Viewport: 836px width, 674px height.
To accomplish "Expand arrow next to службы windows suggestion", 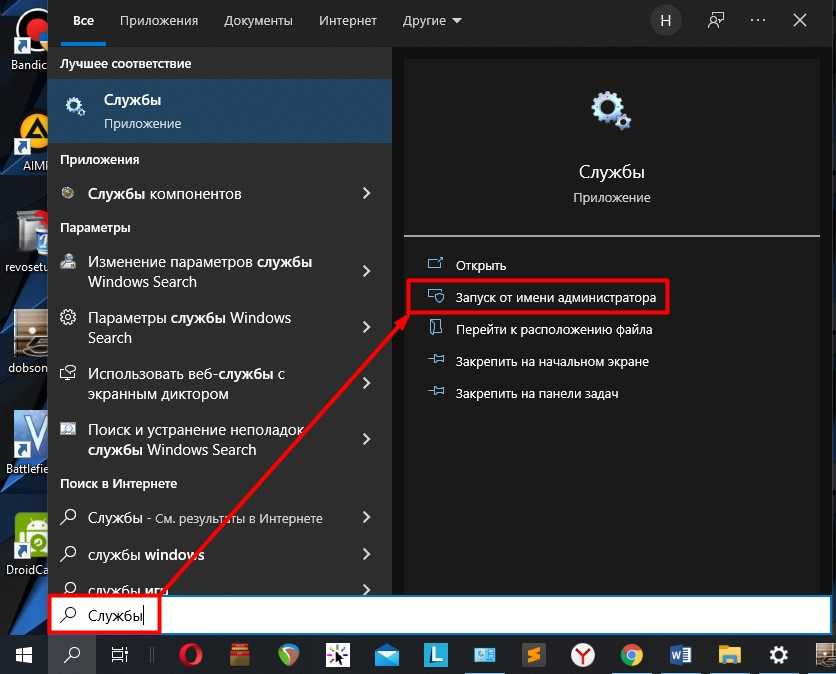I will pyautogui.click(x=367, y=554).
